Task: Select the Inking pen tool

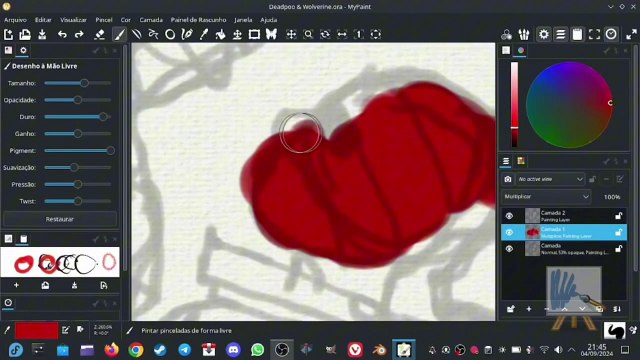Action: pos(187,35)
